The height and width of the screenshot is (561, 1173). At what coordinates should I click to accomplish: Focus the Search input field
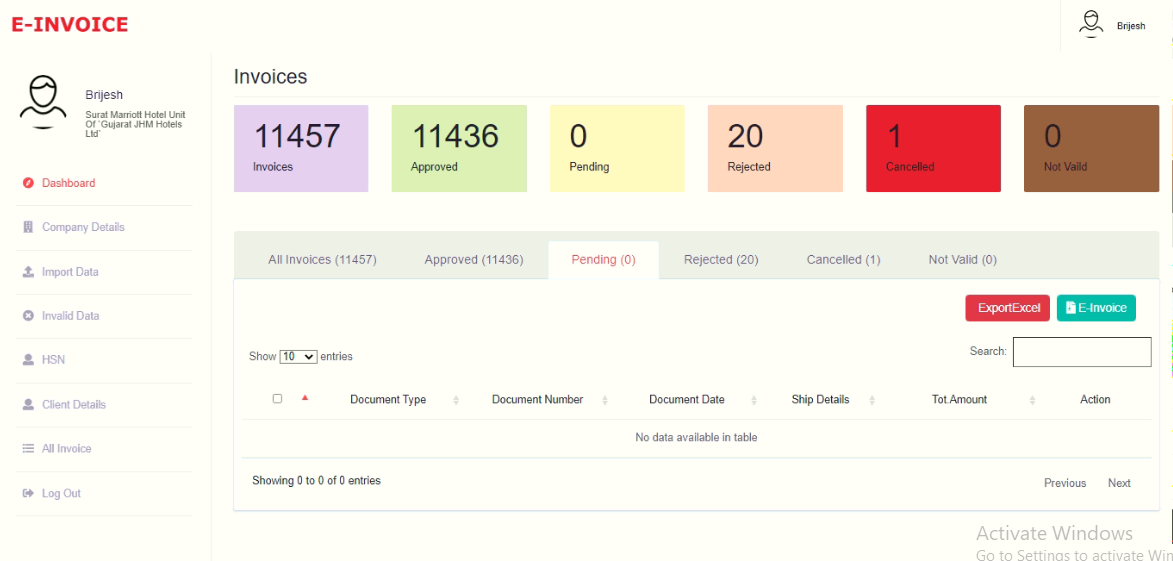(1081, 352)
